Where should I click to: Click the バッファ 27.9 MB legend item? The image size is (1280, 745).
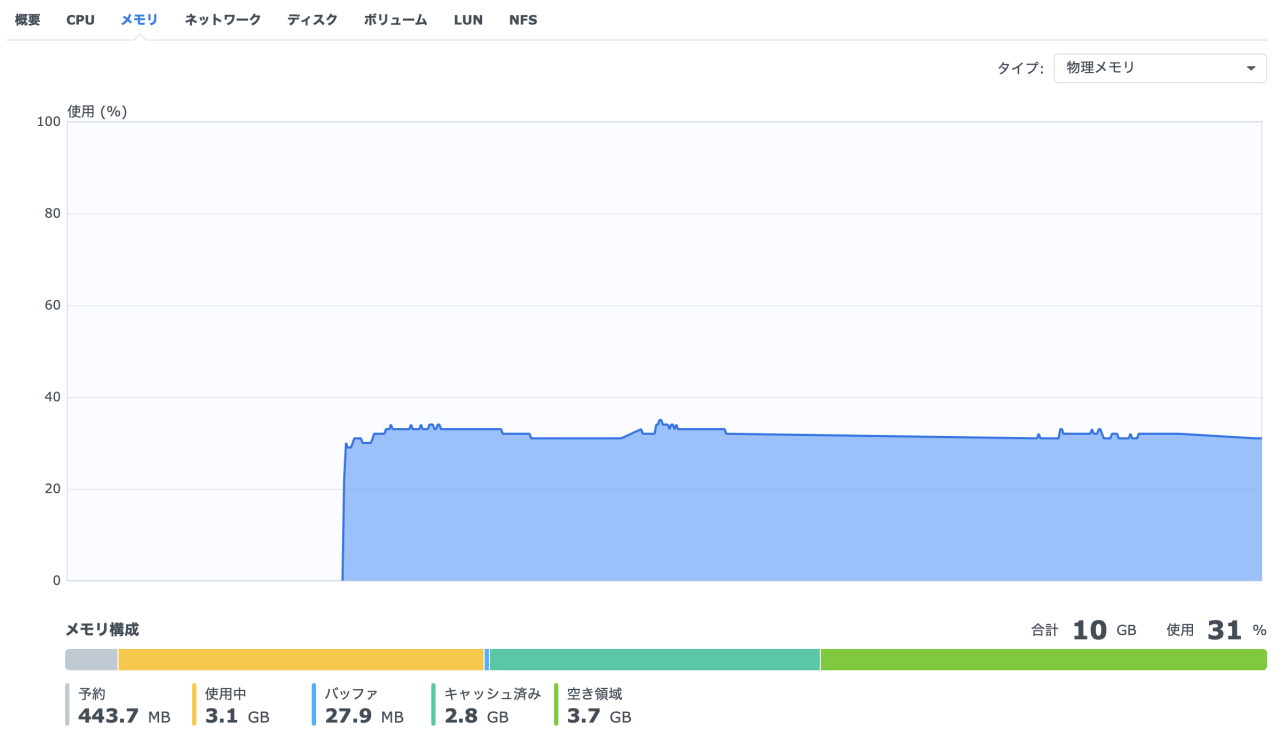(363, 705)
